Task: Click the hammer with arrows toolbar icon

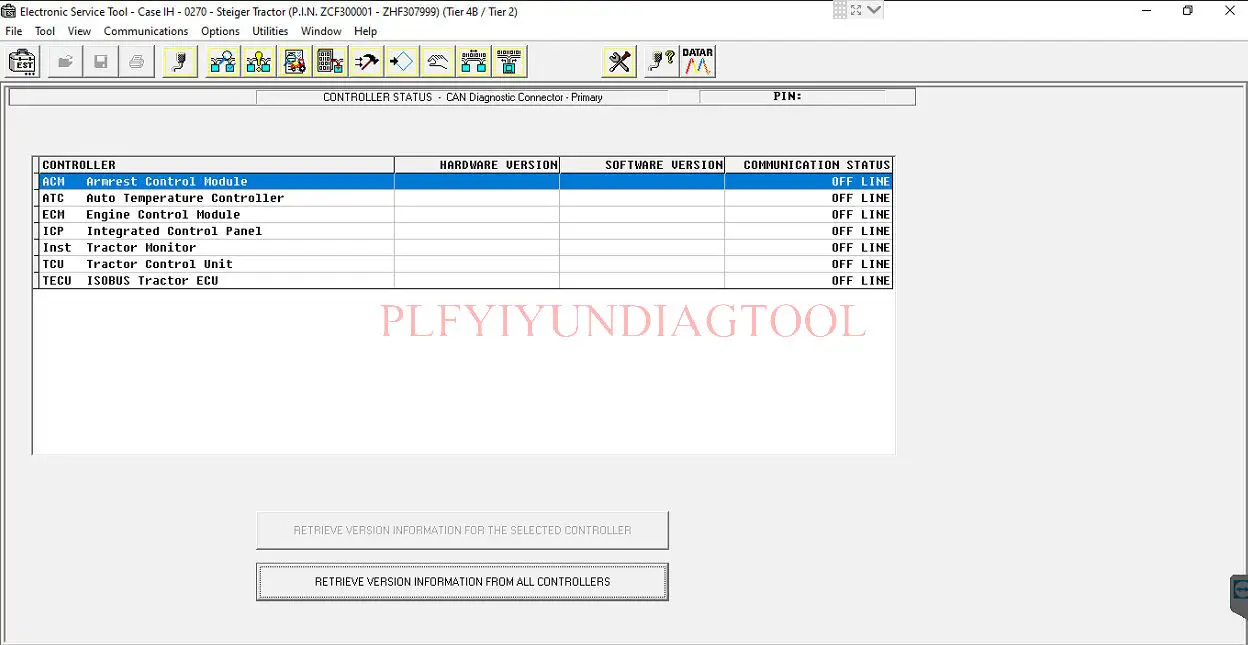Action: click(366, 62)
